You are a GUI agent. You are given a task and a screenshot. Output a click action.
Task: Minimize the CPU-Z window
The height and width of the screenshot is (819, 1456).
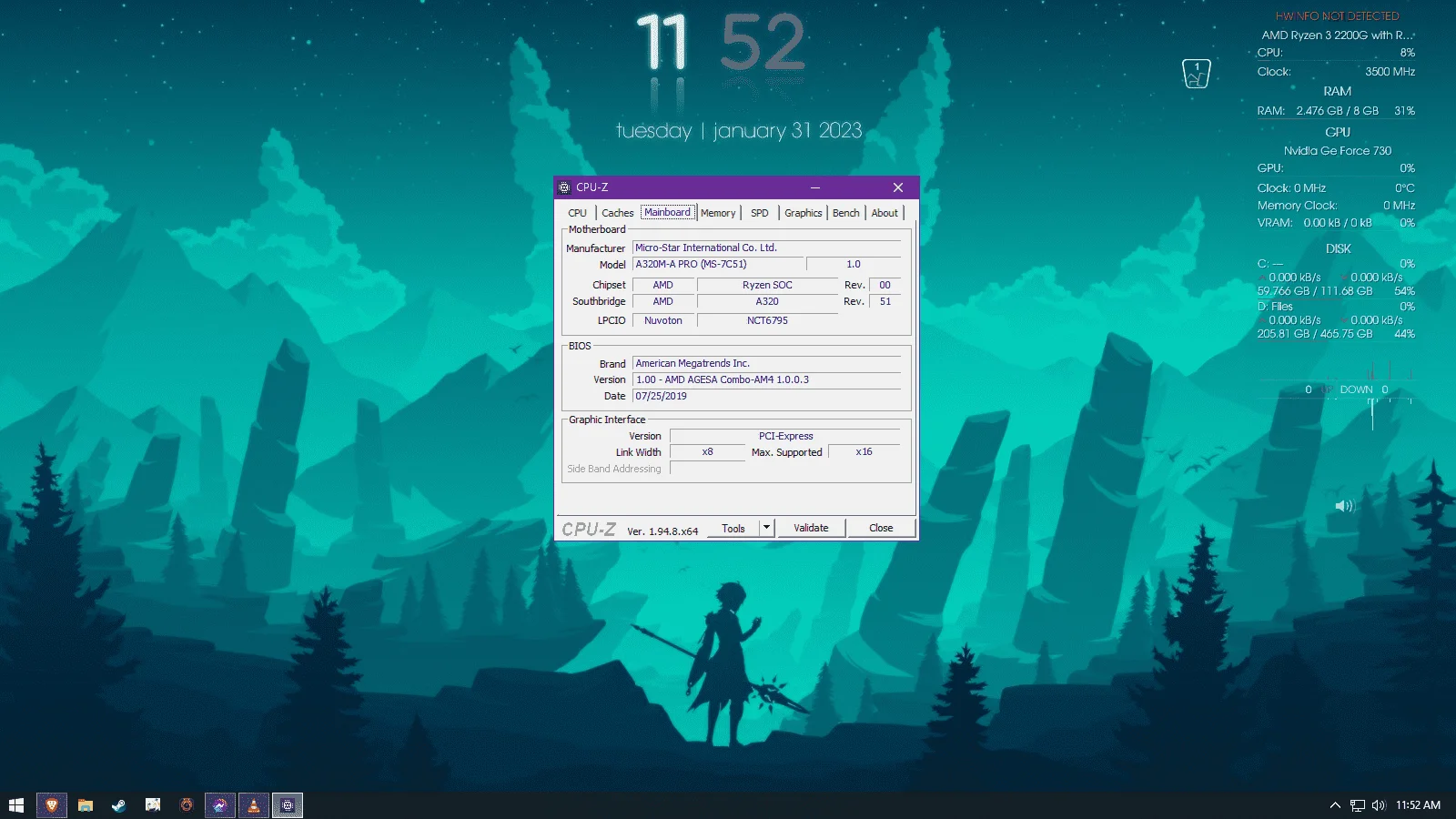(x=815, y=187)
